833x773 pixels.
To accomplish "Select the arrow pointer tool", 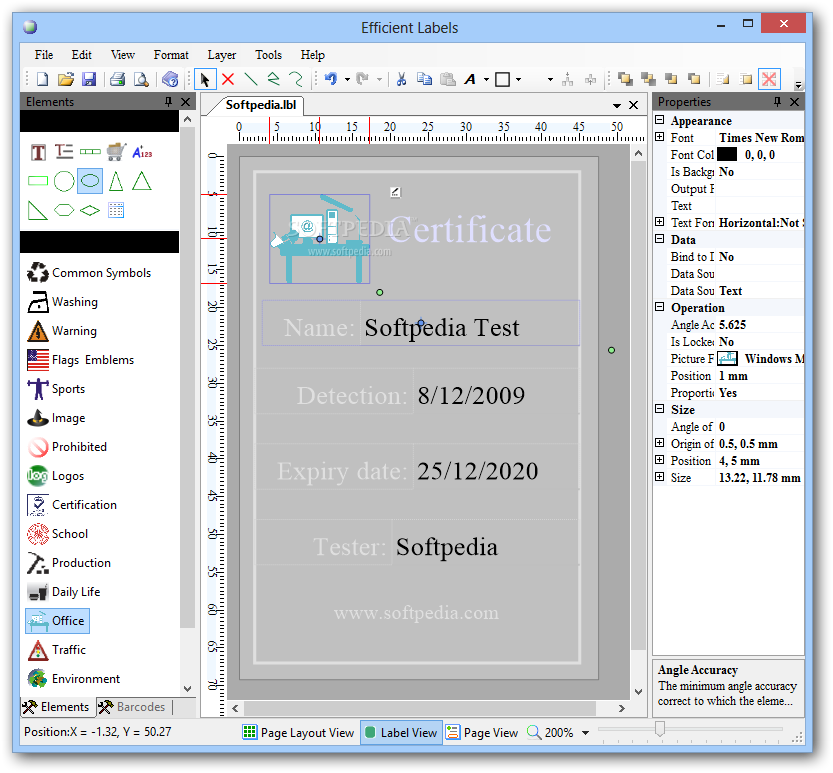I will (x=205, y=80).
